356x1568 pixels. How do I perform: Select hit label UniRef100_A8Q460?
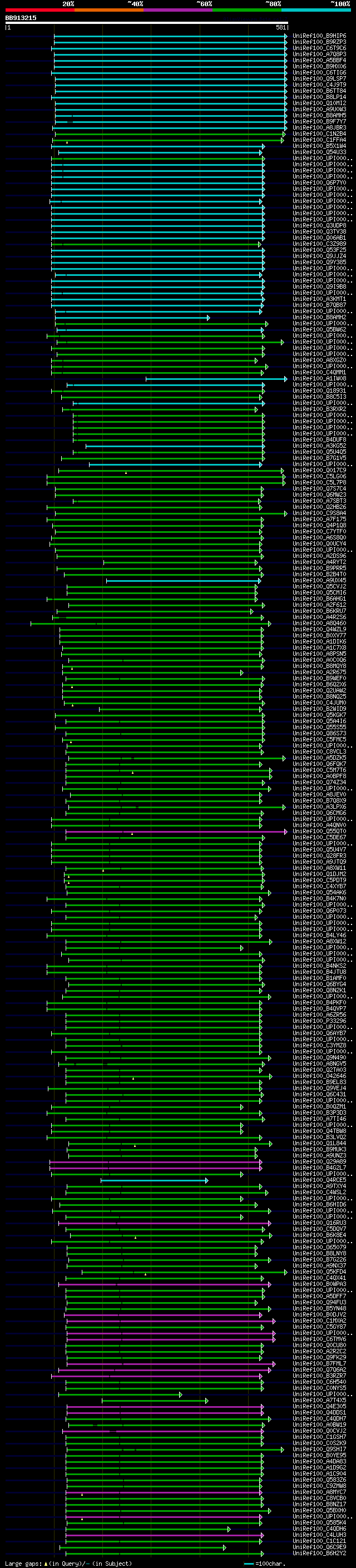[319, 624]
